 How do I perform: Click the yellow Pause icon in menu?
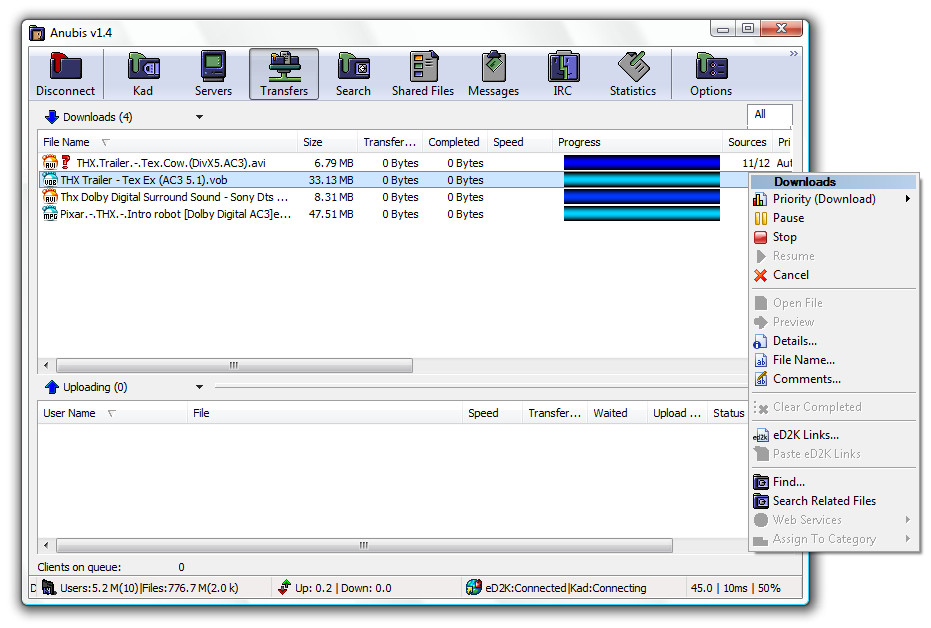(x=761, y=218)
